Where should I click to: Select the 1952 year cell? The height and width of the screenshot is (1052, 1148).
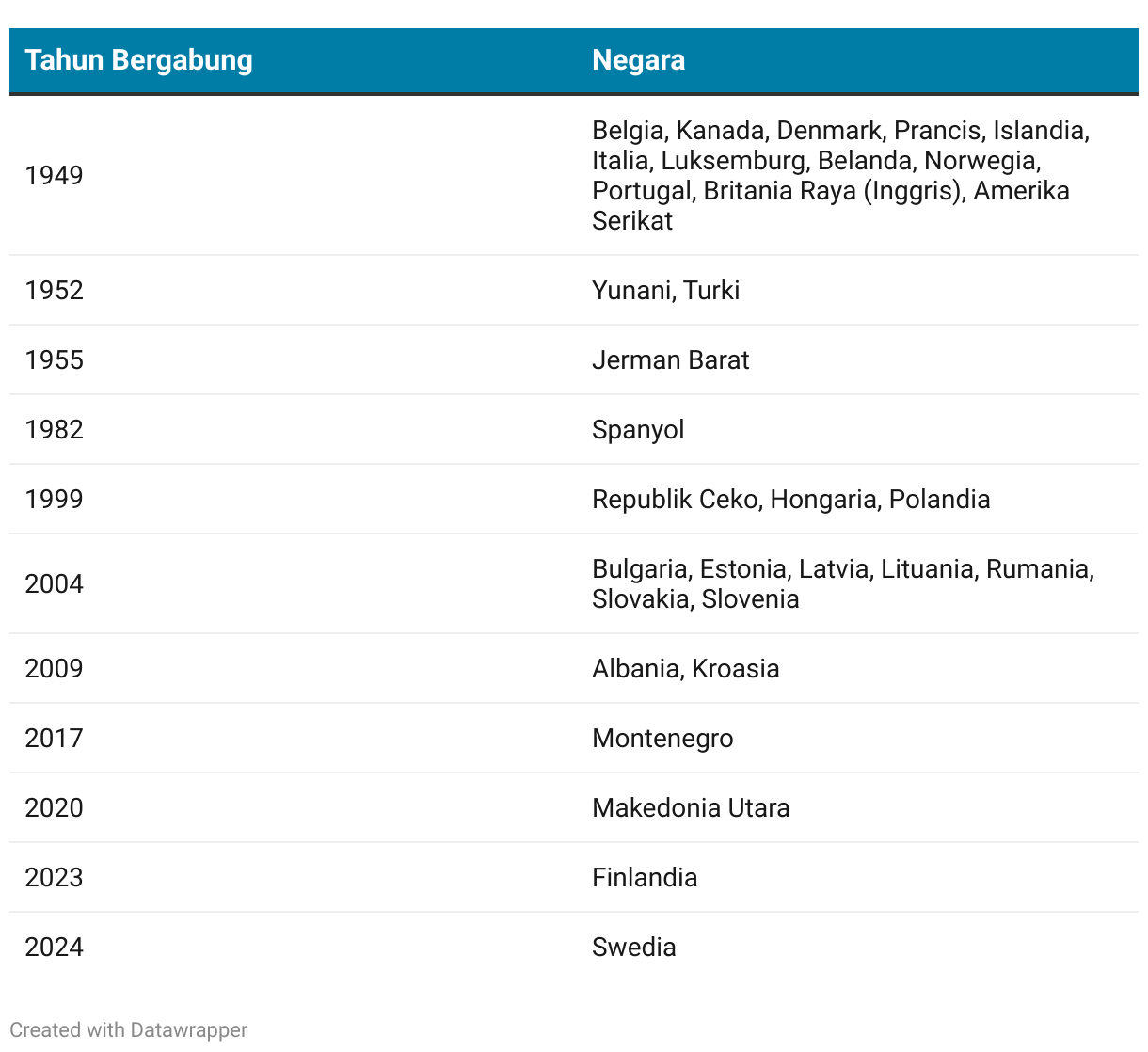54,290
